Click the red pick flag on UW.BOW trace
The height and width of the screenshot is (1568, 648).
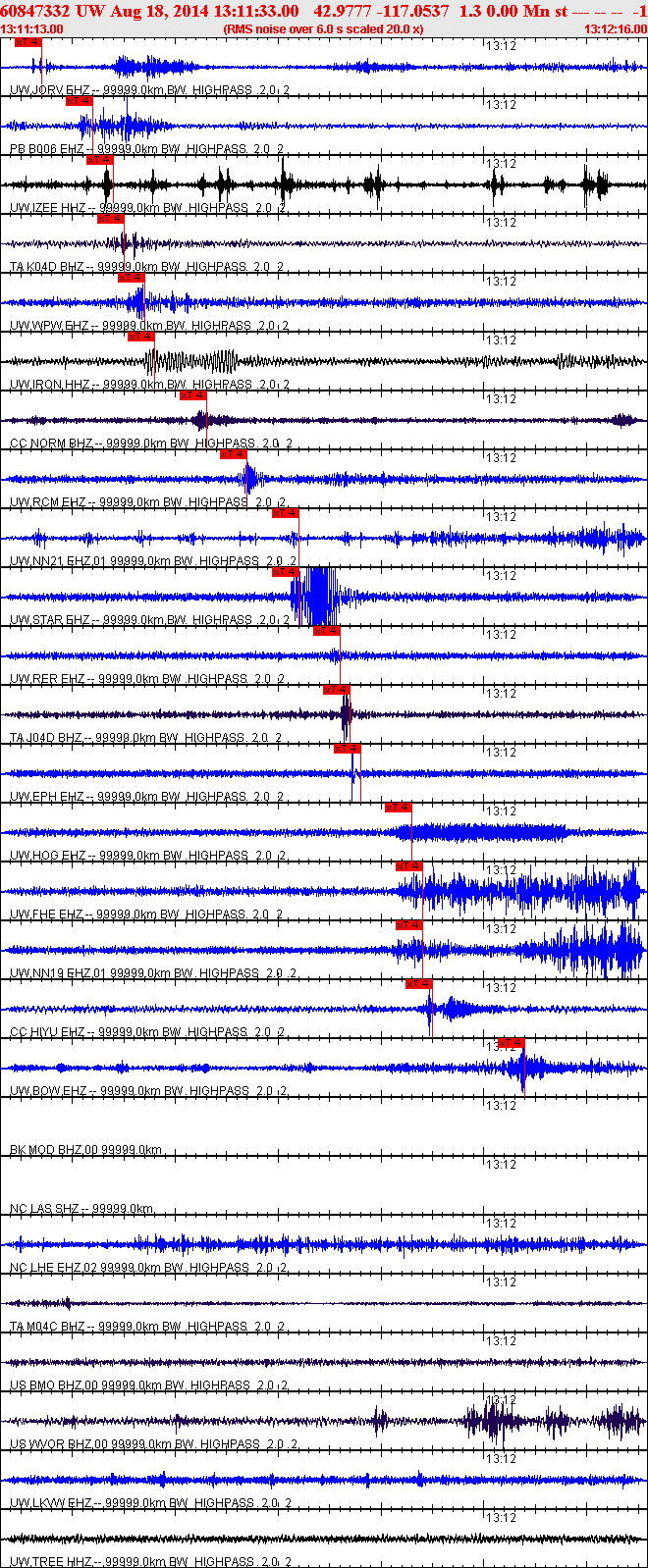point(512,1043)
